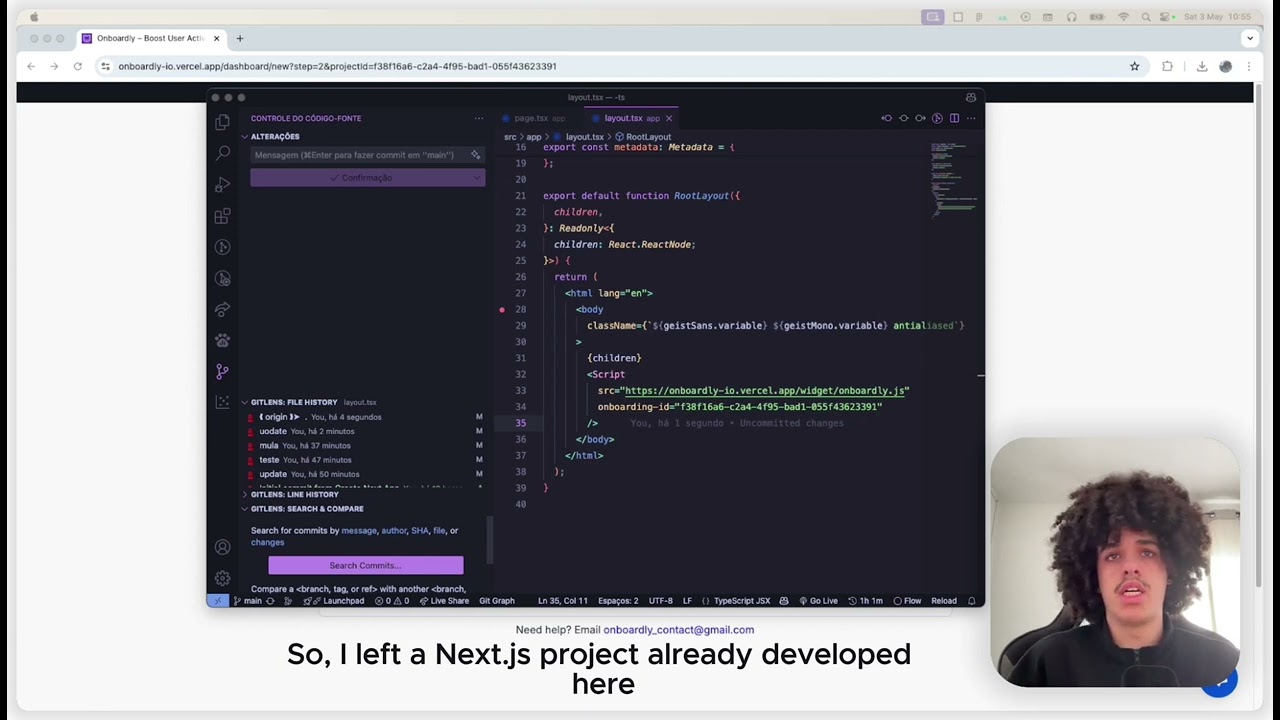Click sparkle generate commit message icon
The width and height of the screenshot is (1280, 720).
(476, 155)
